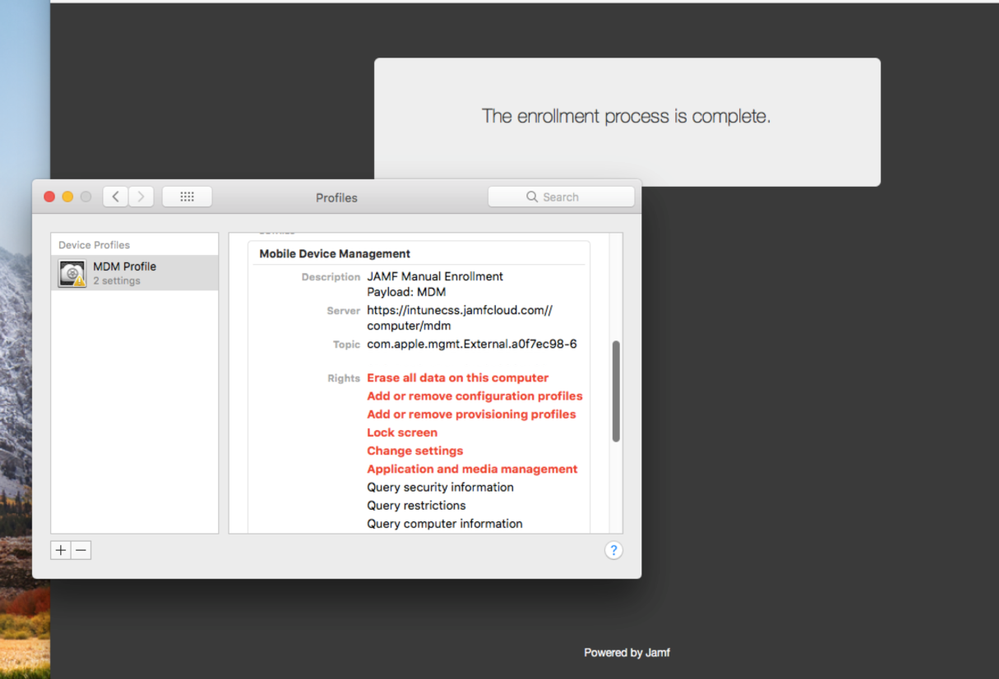Click 'Erase all data on this computer'
The width and height of the screenshot is (999, 679).
[x=457, y=378]
